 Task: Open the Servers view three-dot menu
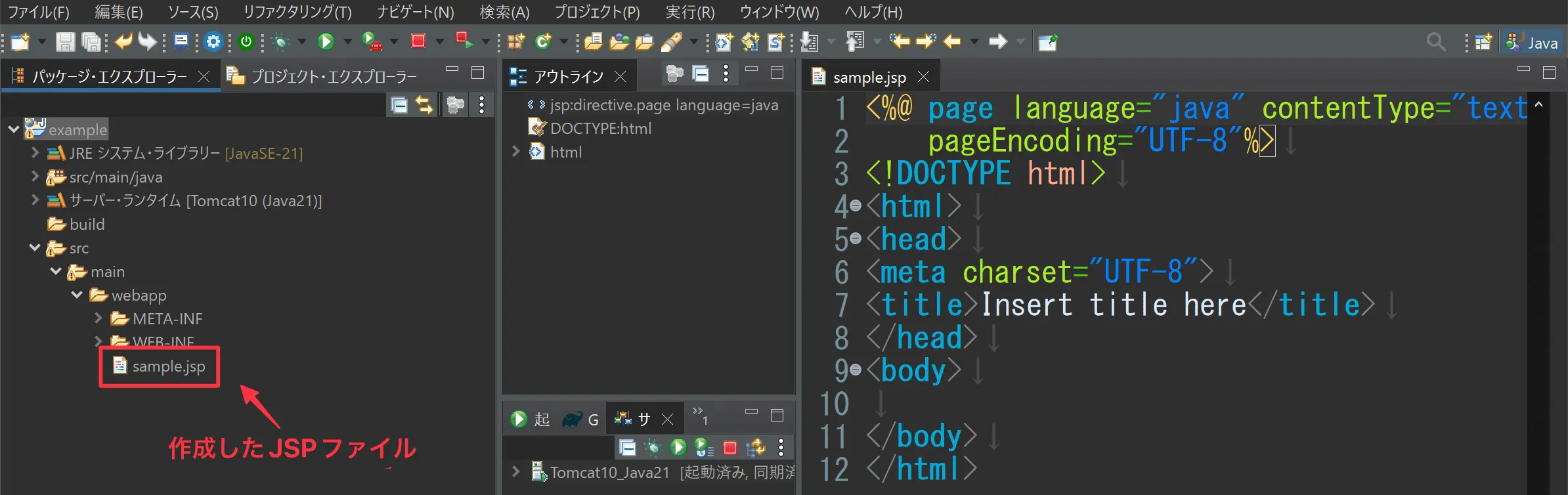tap(781, 448)
